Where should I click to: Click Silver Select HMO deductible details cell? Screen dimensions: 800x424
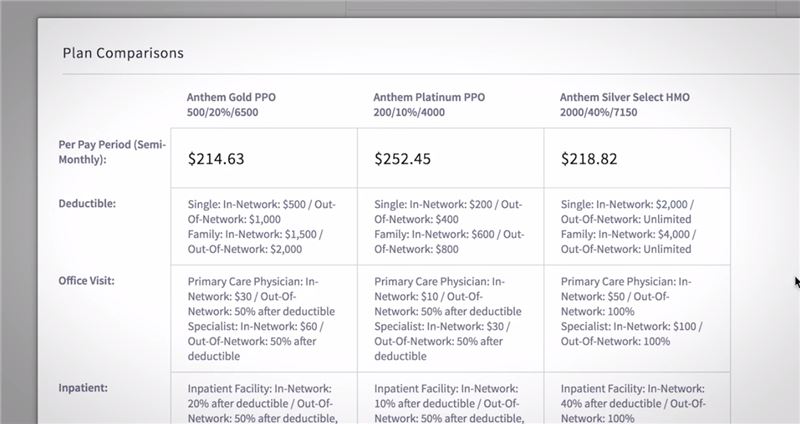637,227
